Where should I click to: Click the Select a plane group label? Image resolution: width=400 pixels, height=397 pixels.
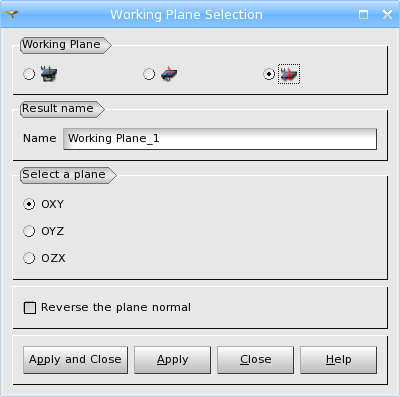[64, 174]
